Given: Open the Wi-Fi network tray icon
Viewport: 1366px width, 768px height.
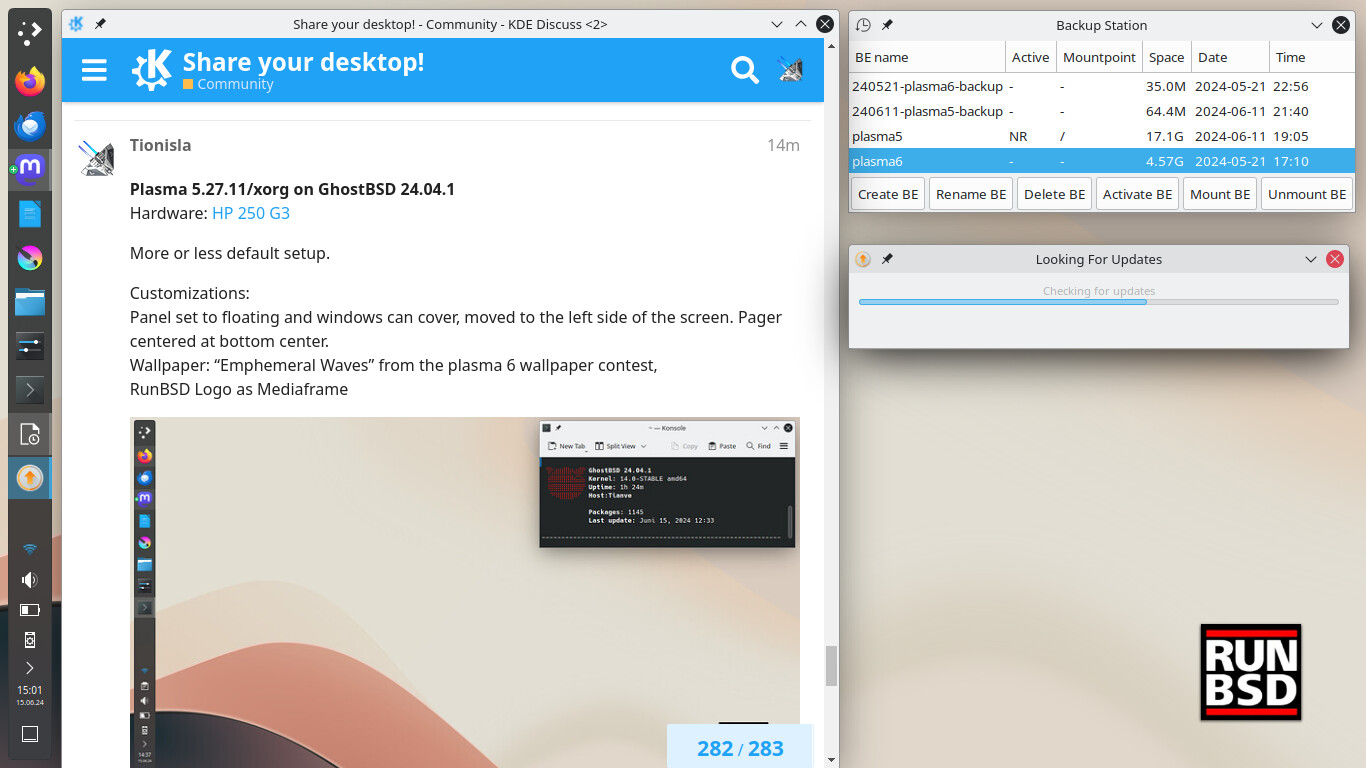Looking at the screenshot, I should [x=30, y=549].
